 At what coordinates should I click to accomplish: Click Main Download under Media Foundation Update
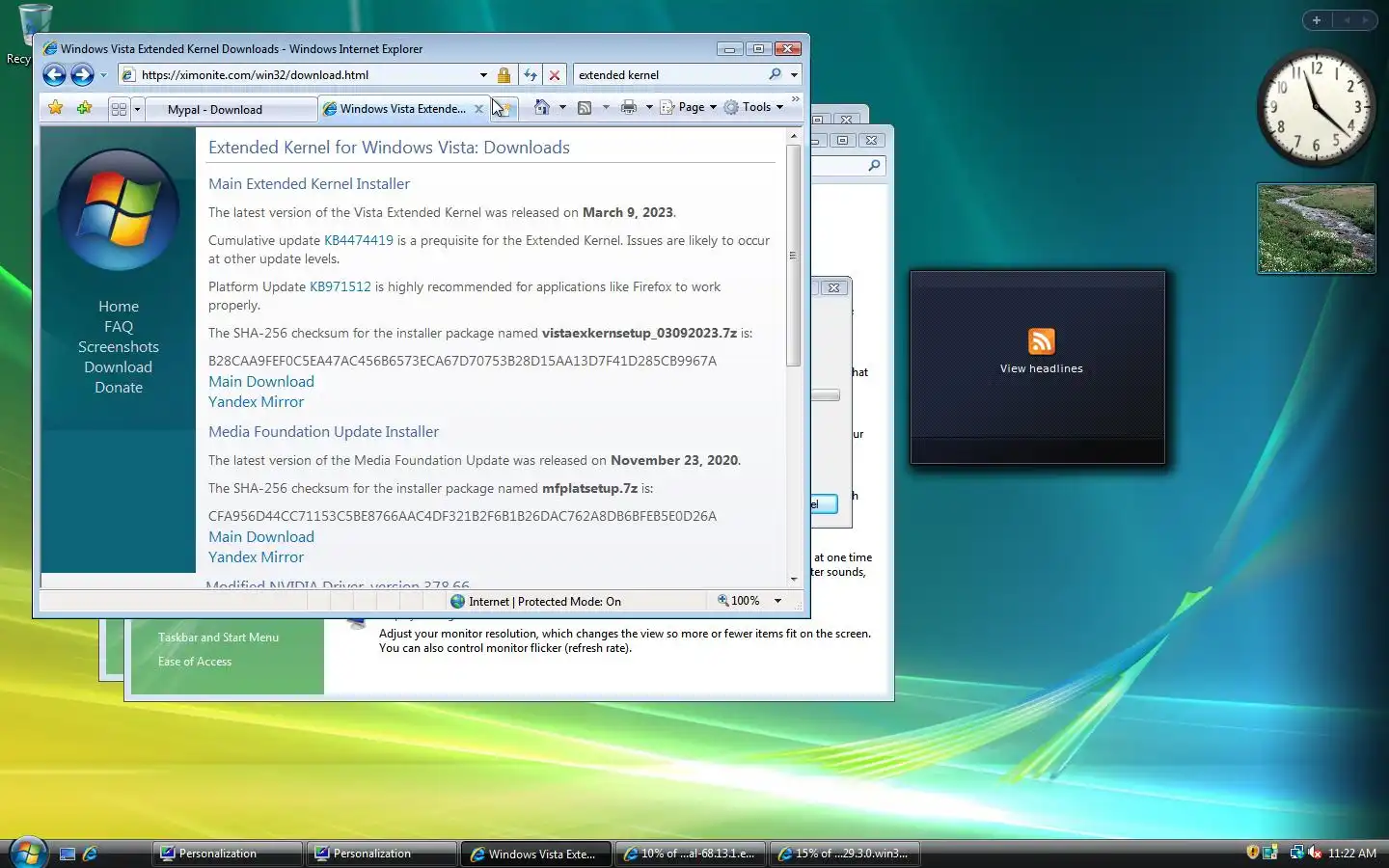point(261,536)
